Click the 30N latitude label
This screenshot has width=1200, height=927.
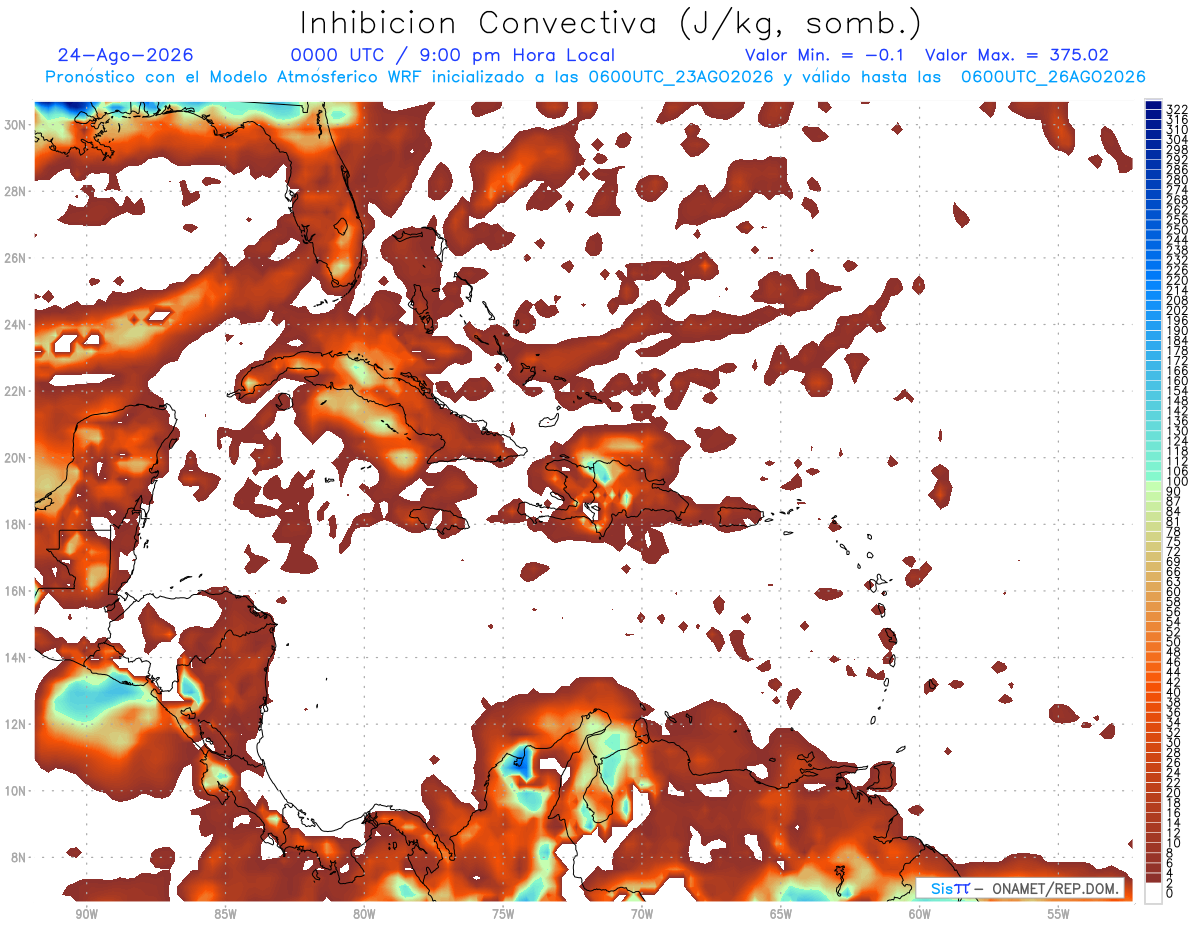point(15,124)
